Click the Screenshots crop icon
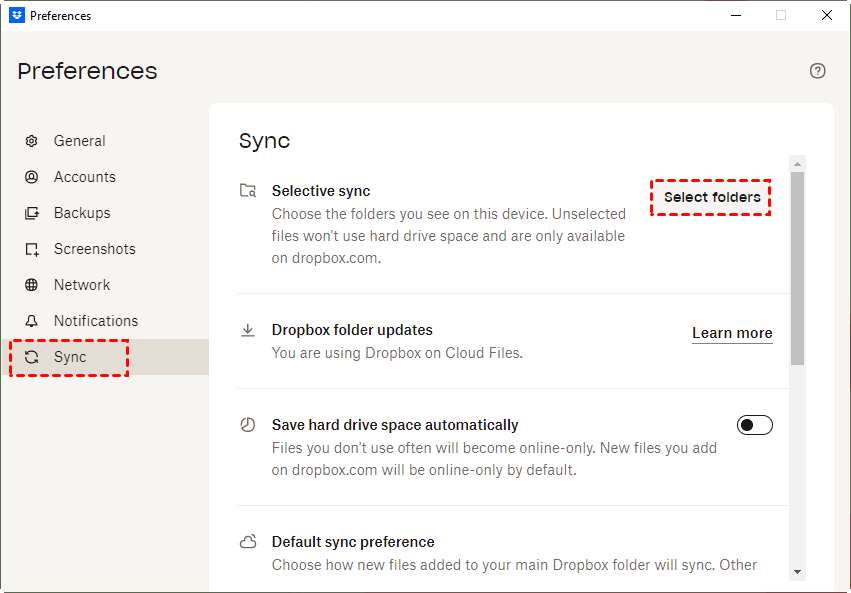The height and width of the screenshot is (593, 851). point(32,249)
